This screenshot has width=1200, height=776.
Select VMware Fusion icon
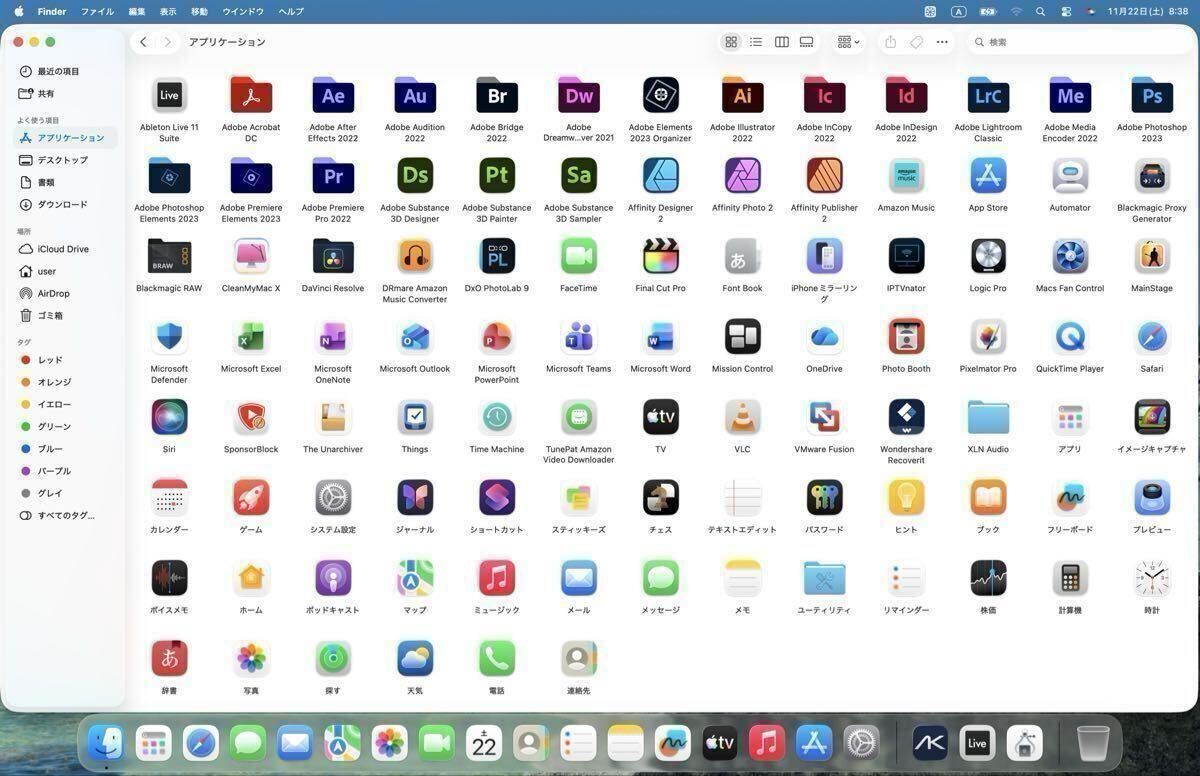click(x=824, y=417)
